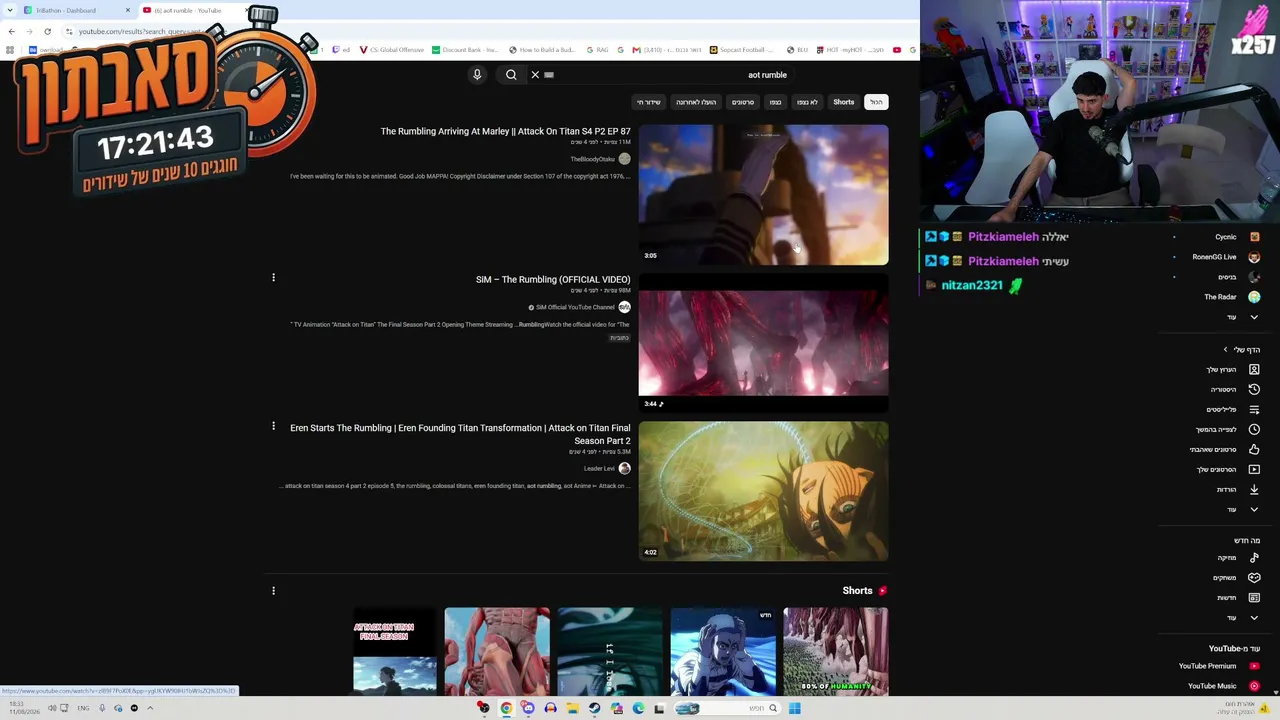Open the Discount Bank bookmark
Image resolution: width=1280 pixels, height=720 pixels.
coord(465,50)
